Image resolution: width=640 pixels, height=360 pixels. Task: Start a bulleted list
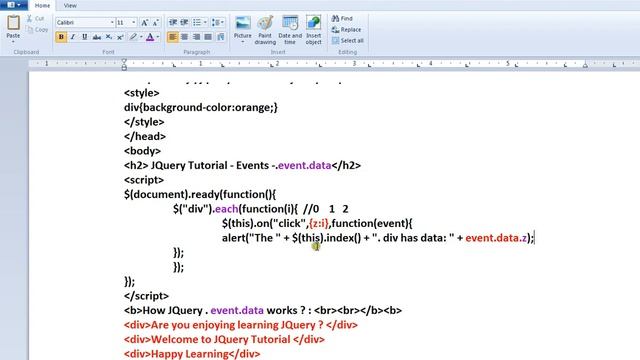click(x=197, y=22)
